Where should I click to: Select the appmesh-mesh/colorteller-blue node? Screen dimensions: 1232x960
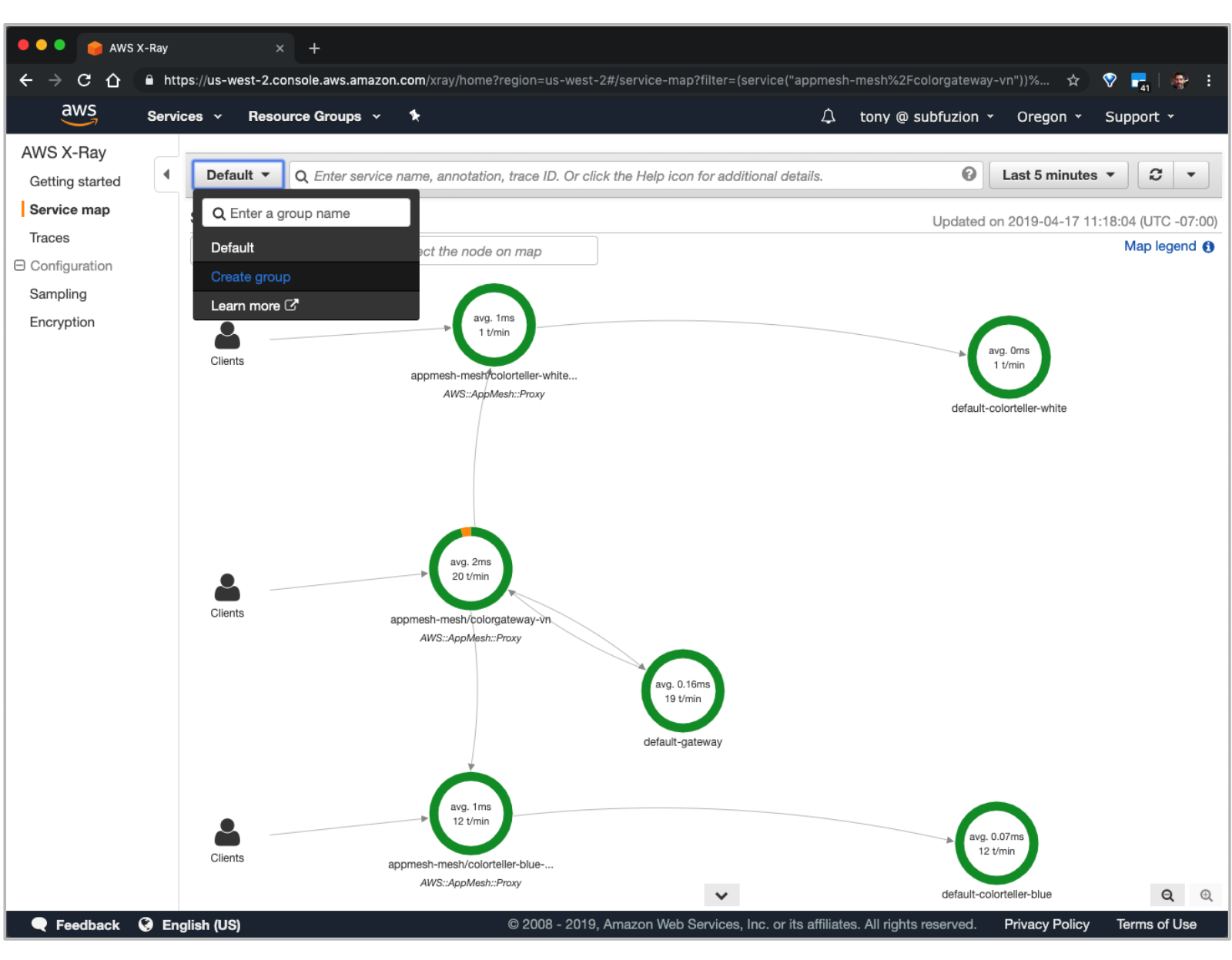[470, 814]
